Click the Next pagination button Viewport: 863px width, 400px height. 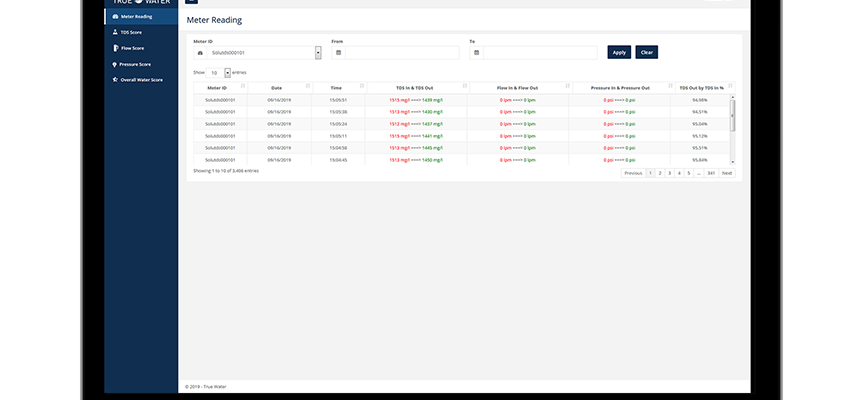(x=727, y=173)
